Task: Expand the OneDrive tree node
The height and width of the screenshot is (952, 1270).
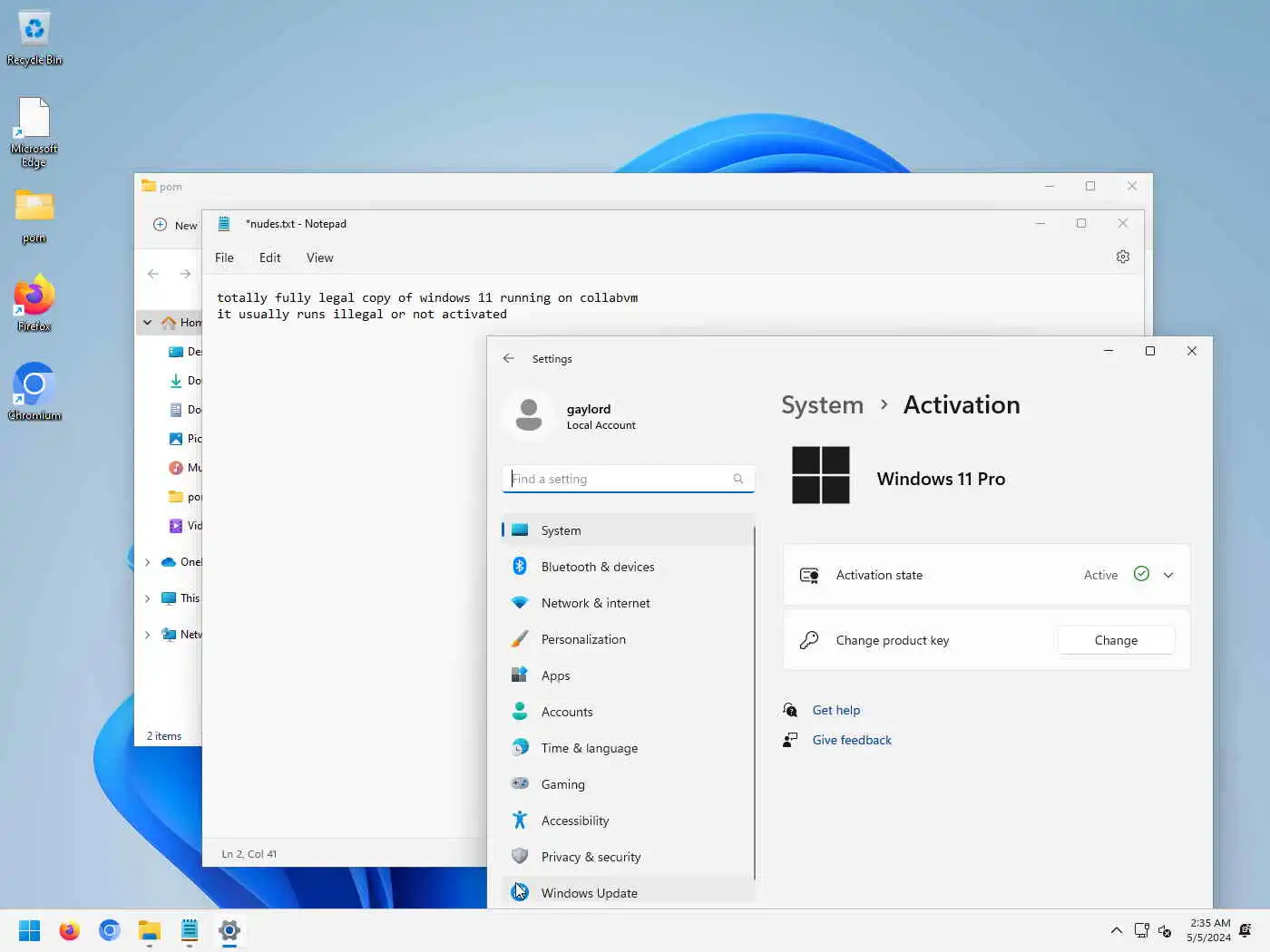Action: (148, 562)
